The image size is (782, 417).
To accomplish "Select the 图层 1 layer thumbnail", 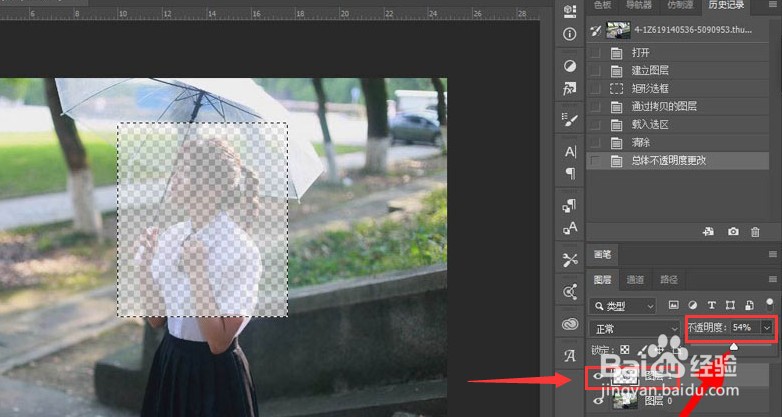I will point(625,377).
